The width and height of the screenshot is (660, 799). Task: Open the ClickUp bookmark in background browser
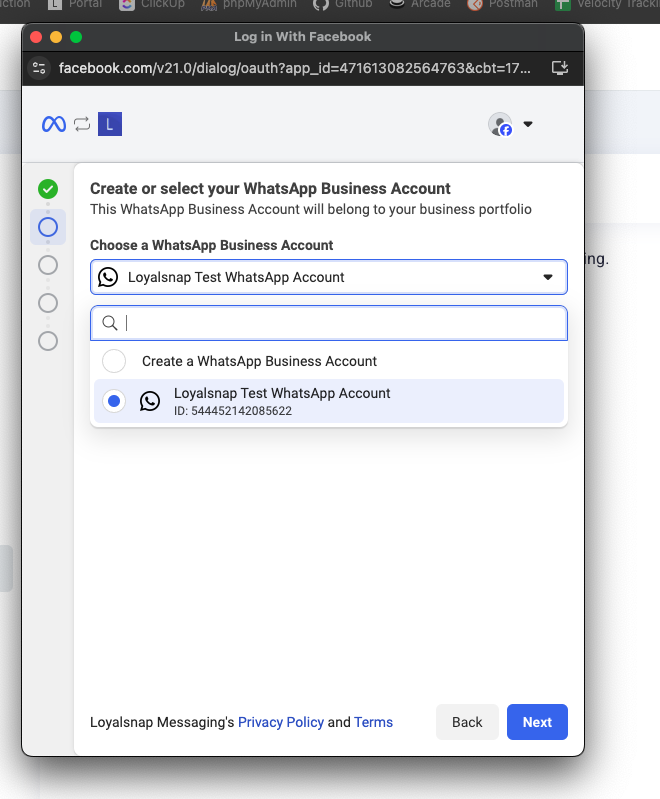[152, 4]
